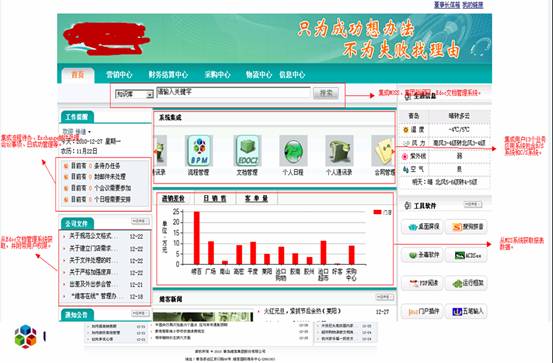Open the 个人通讯录 icon

click(x=339, y=151)
